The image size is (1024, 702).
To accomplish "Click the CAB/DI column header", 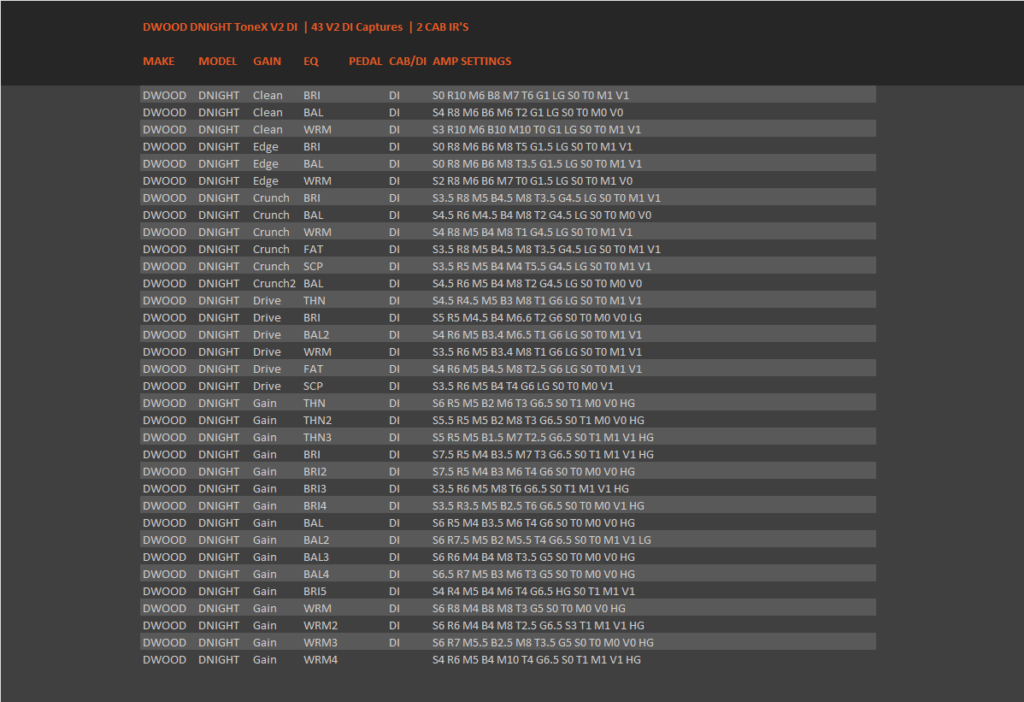I will click(x=408, y=61).
